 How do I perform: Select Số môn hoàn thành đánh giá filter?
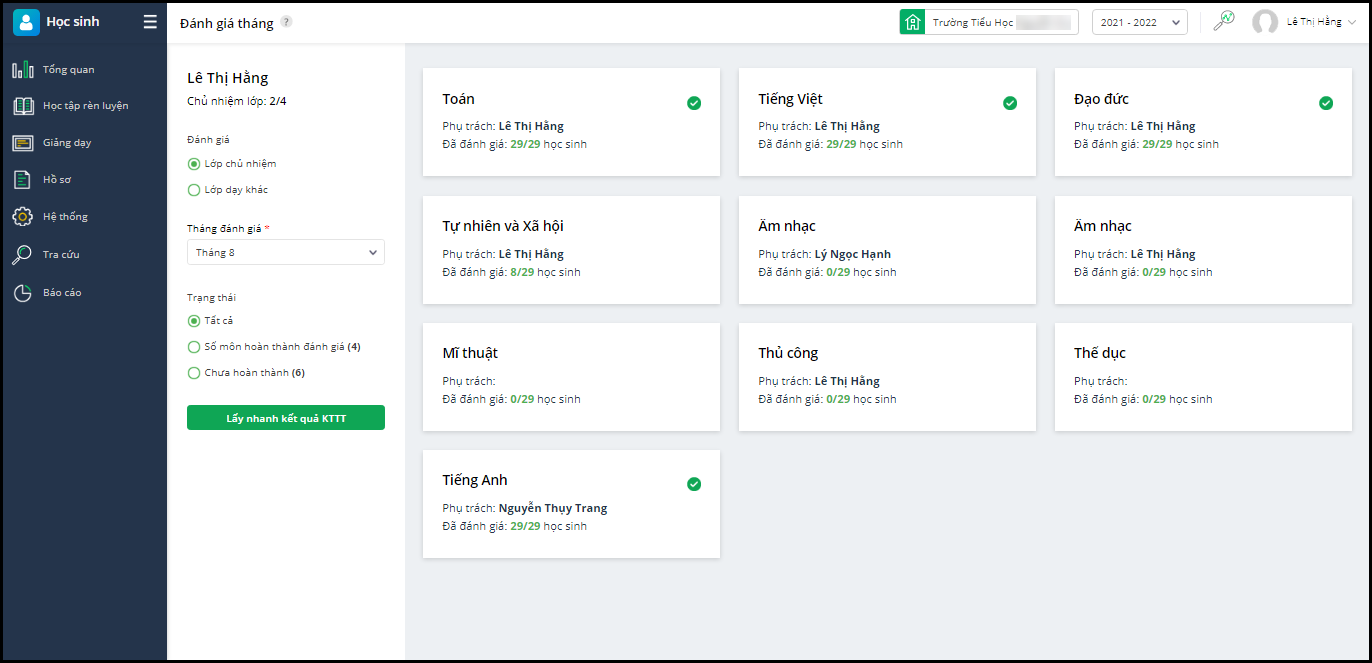pos(194,347)
